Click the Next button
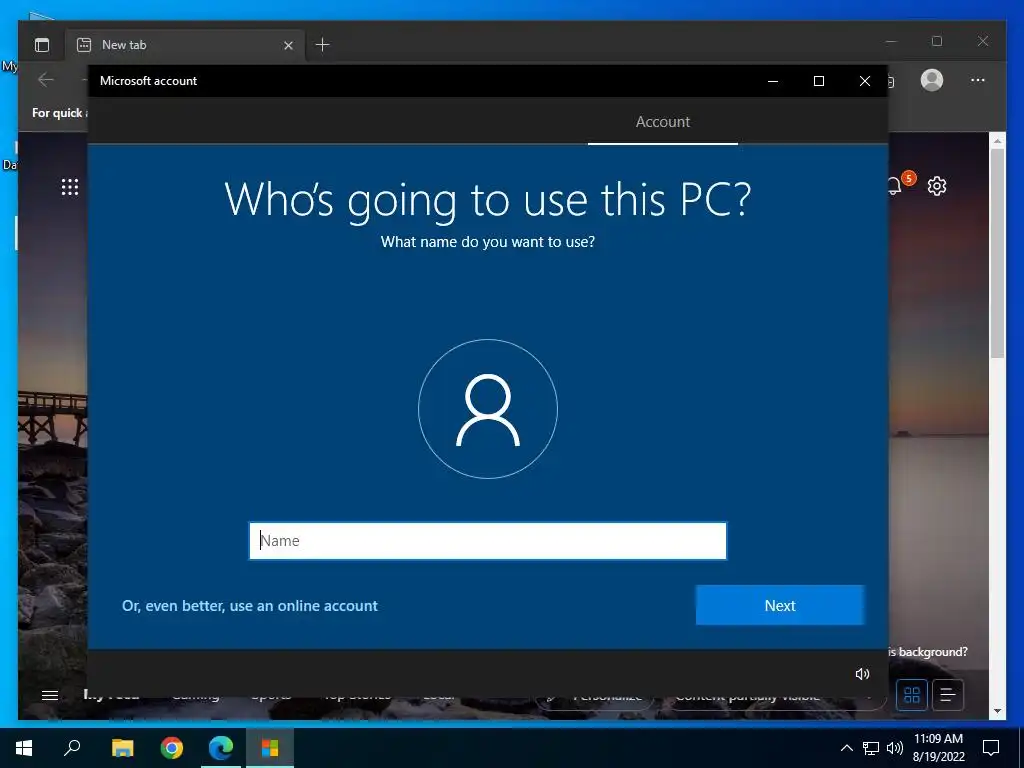Image resolution: width=1024 pixels, height=768 pixels. pyautogui.click(x=780, y=605)
